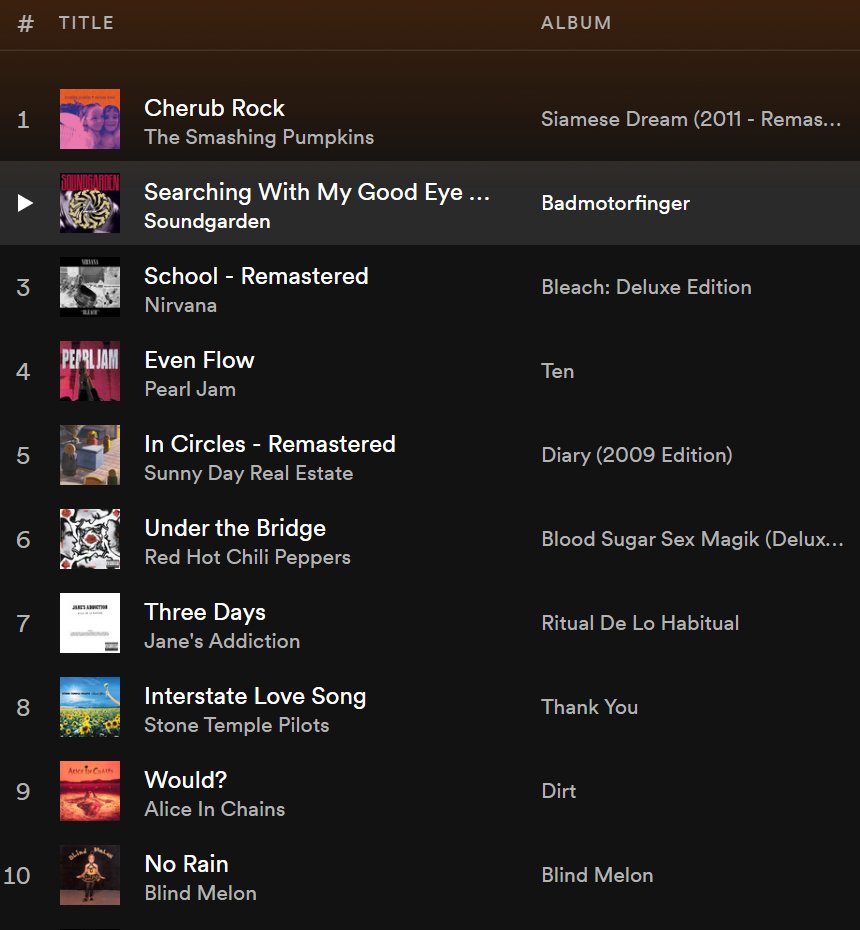This screenshot has width=860, height=930.
Task: Open Stone Temple Pilots artist link
Action: (237, 725)
